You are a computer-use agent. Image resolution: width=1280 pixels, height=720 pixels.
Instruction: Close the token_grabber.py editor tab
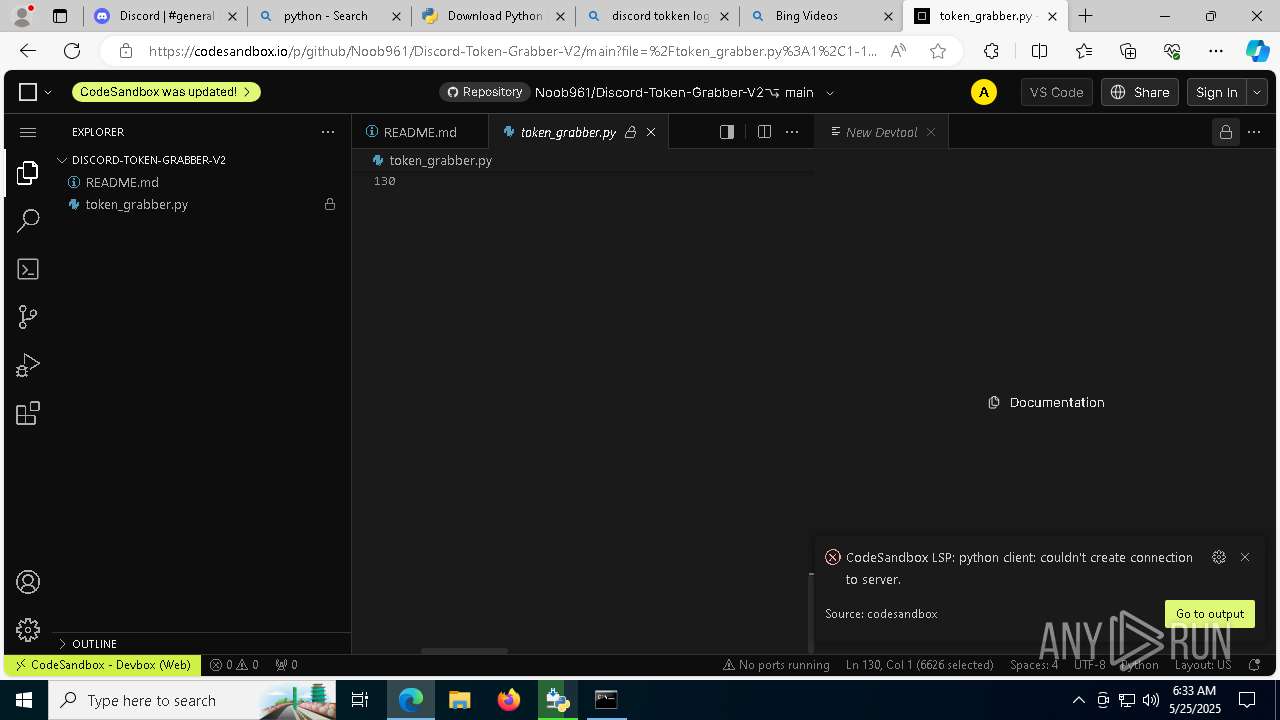point(651,132)
